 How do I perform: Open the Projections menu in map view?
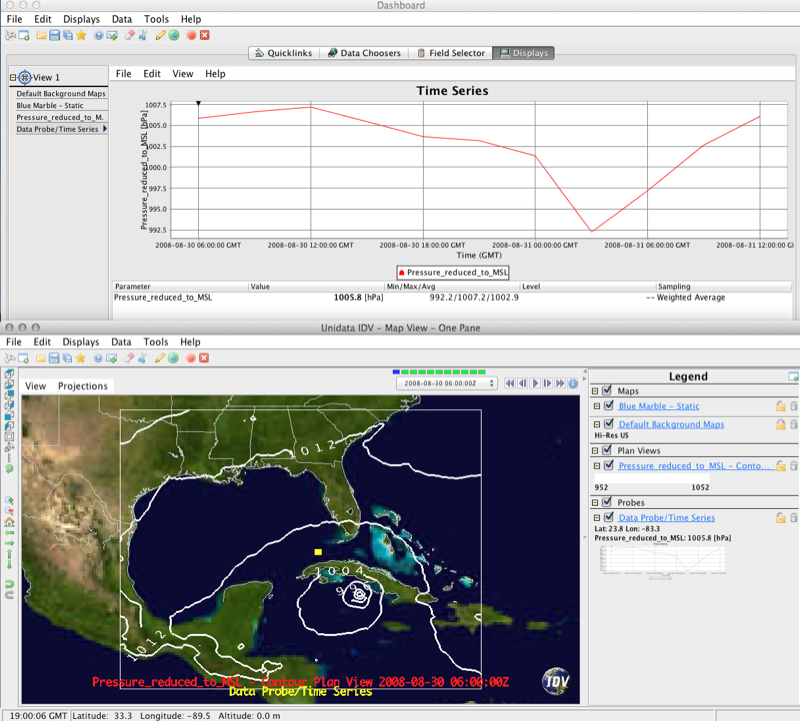(x=82, y=386)
